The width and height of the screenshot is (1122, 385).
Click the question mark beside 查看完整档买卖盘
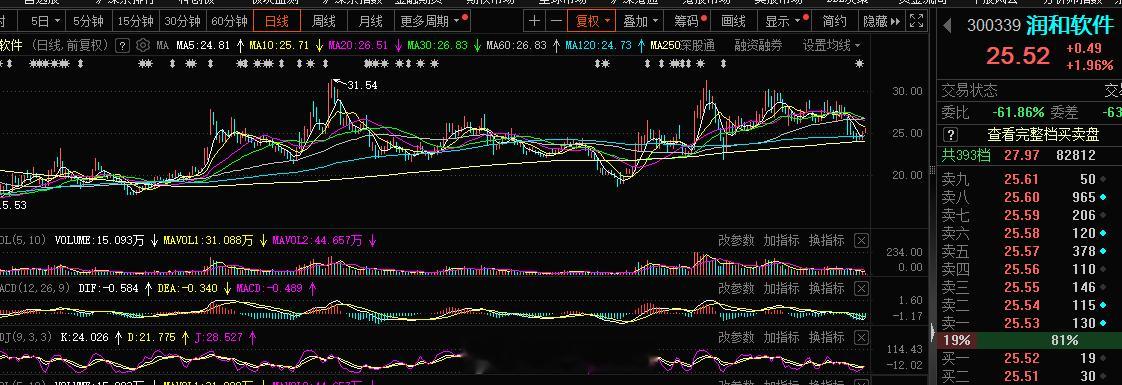click(950, 135)
